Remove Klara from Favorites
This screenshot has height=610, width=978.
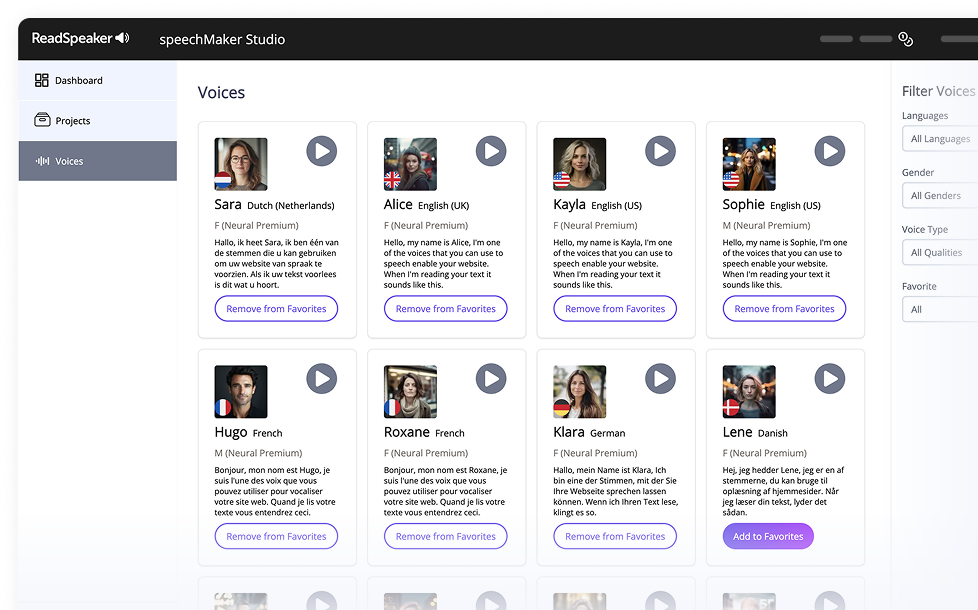[x=615, y=537]
